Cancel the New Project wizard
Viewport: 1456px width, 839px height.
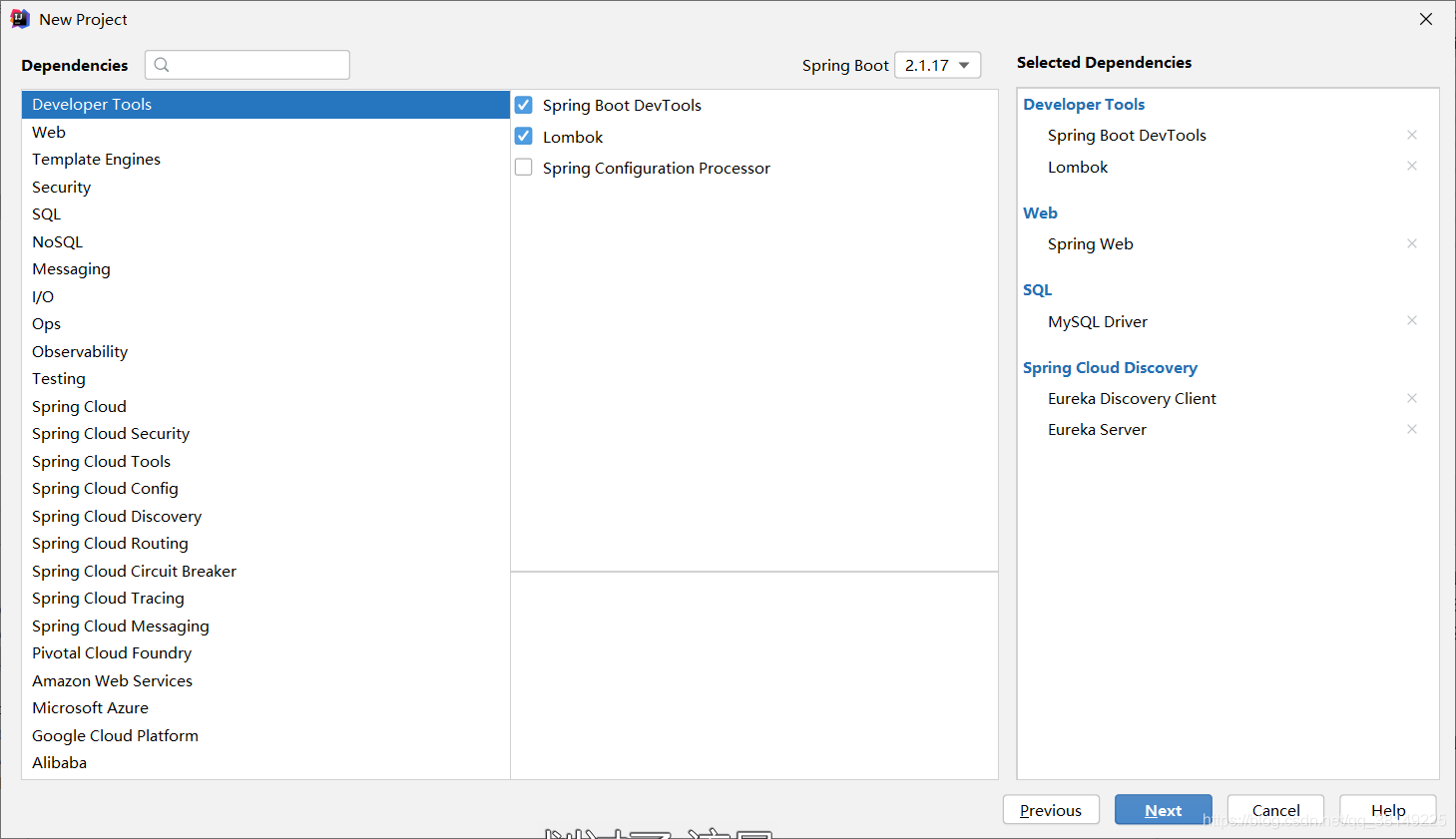pos(1275,810)
